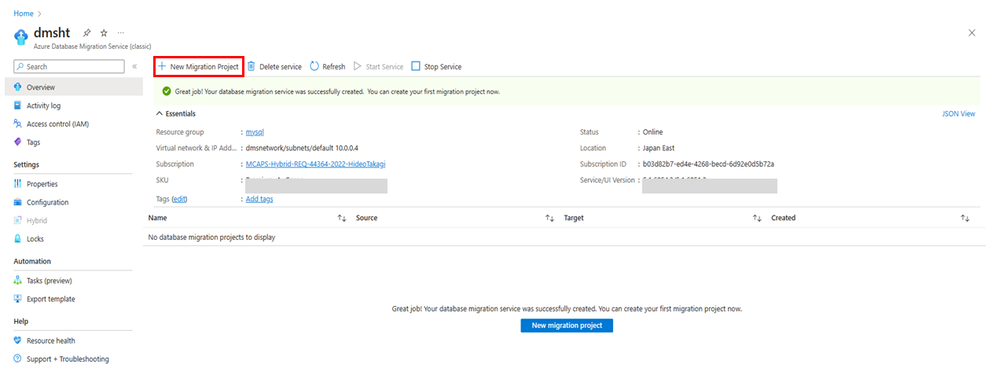Open the JSON View link
Screen dimensions: 999x380
[x=958, y=114]
